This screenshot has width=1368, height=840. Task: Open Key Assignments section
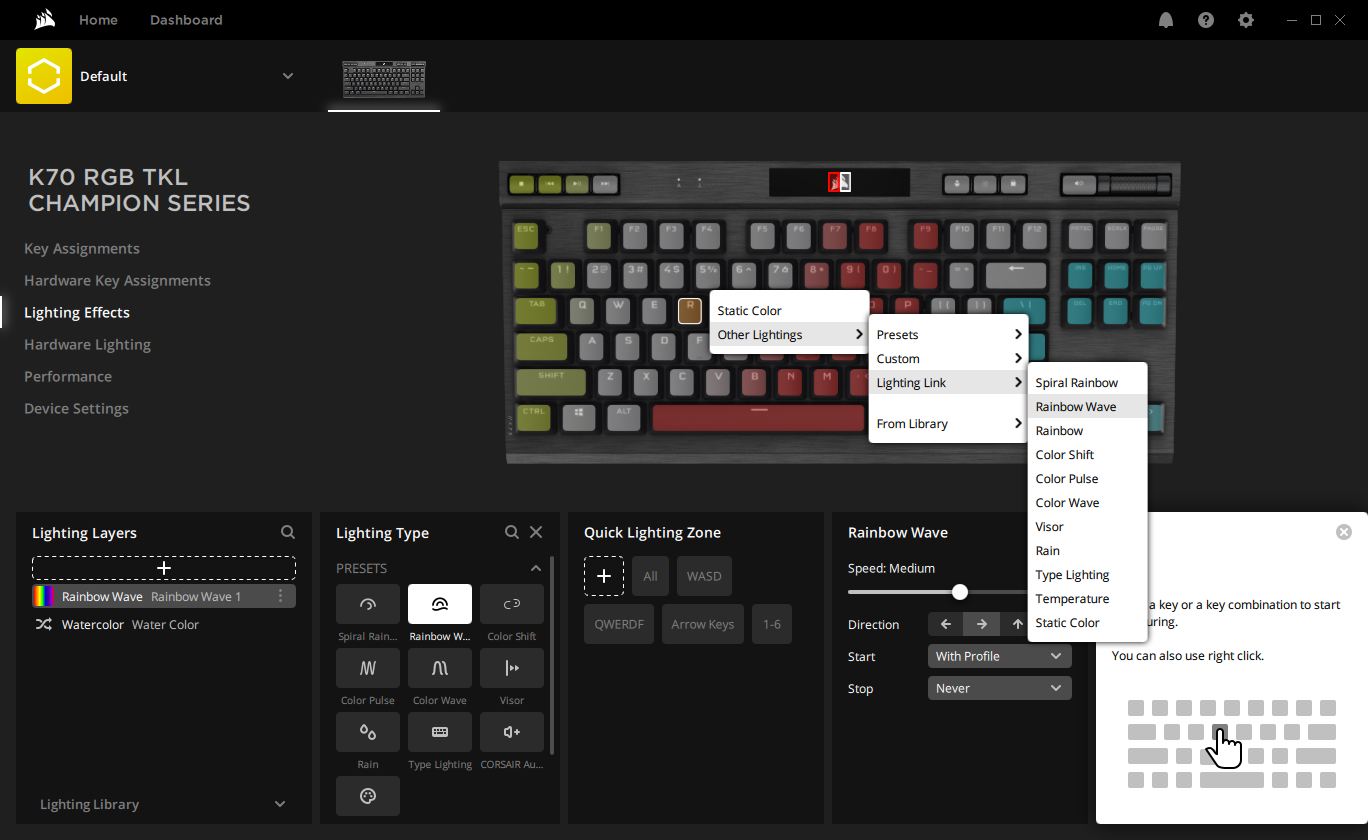[x=82, y=249]
